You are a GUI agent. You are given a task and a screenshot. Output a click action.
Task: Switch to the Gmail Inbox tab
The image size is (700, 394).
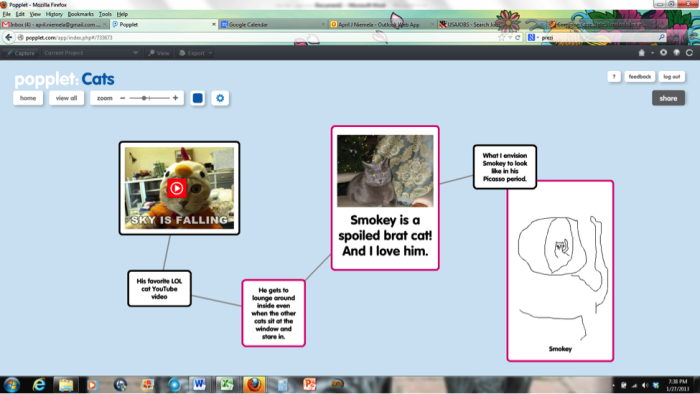coord(54,25)
